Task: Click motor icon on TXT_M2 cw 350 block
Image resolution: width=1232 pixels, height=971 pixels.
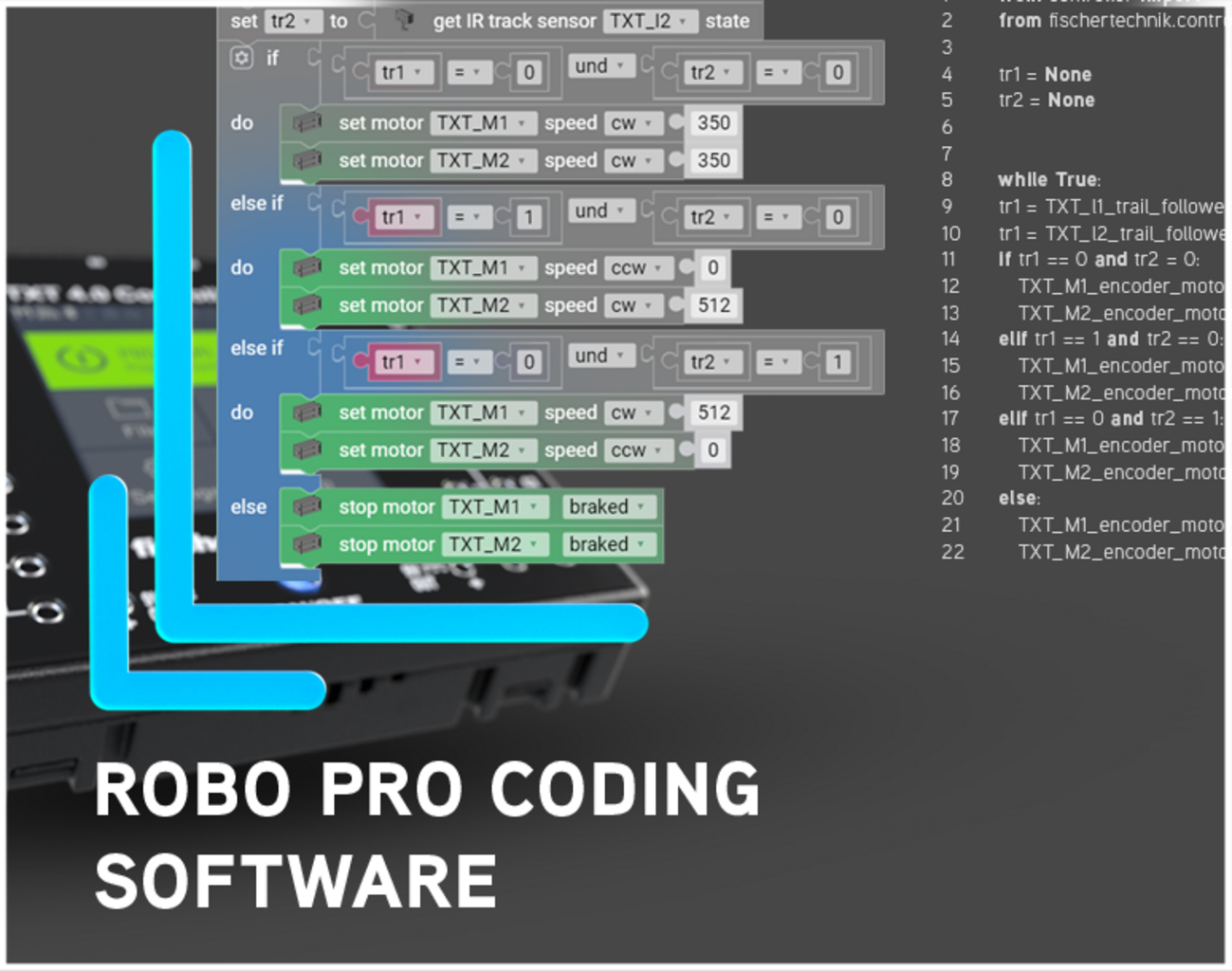Action: (x=306, y=161)
